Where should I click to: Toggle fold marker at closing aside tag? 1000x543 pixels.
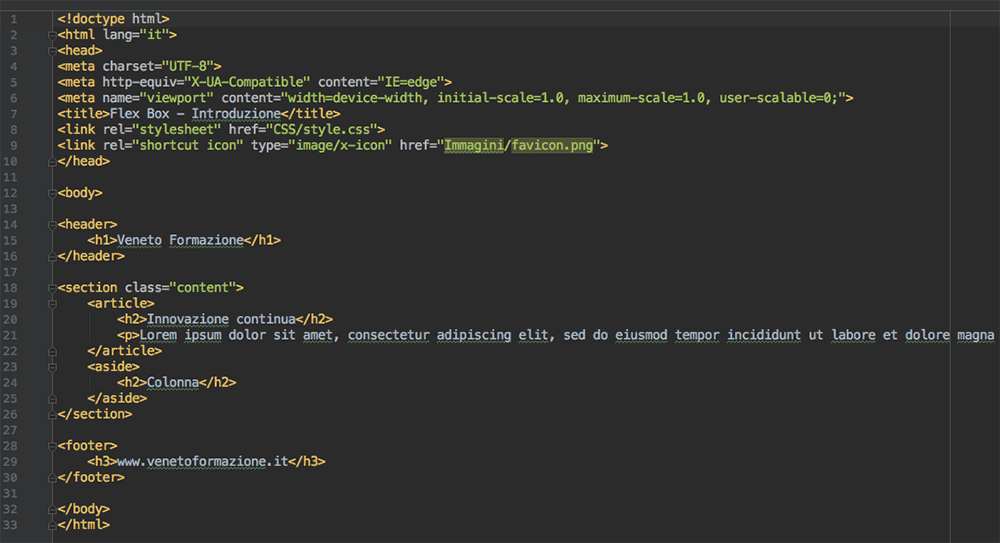point(52,399)
